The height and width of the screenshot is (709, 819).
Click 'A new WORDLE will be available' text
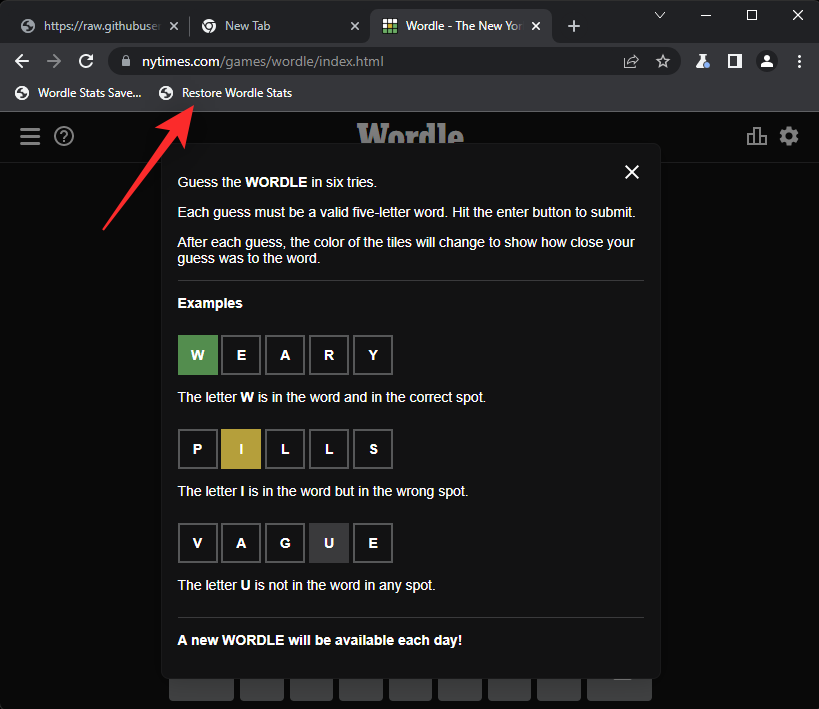click(x=320, y=640)
